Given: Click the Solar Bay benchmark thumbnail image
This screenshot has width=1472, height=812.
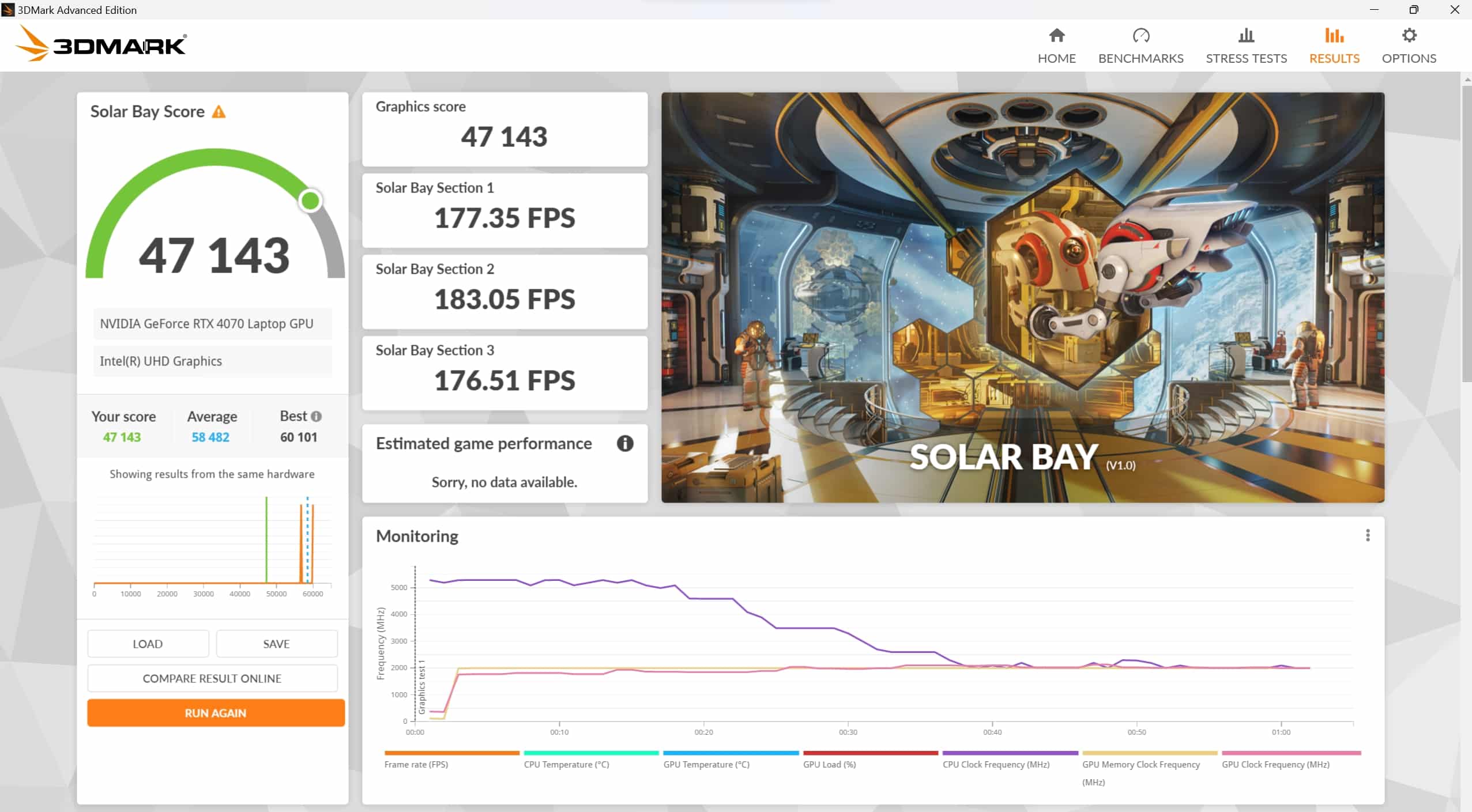Looking at the screenshot, I should 1022,297.
